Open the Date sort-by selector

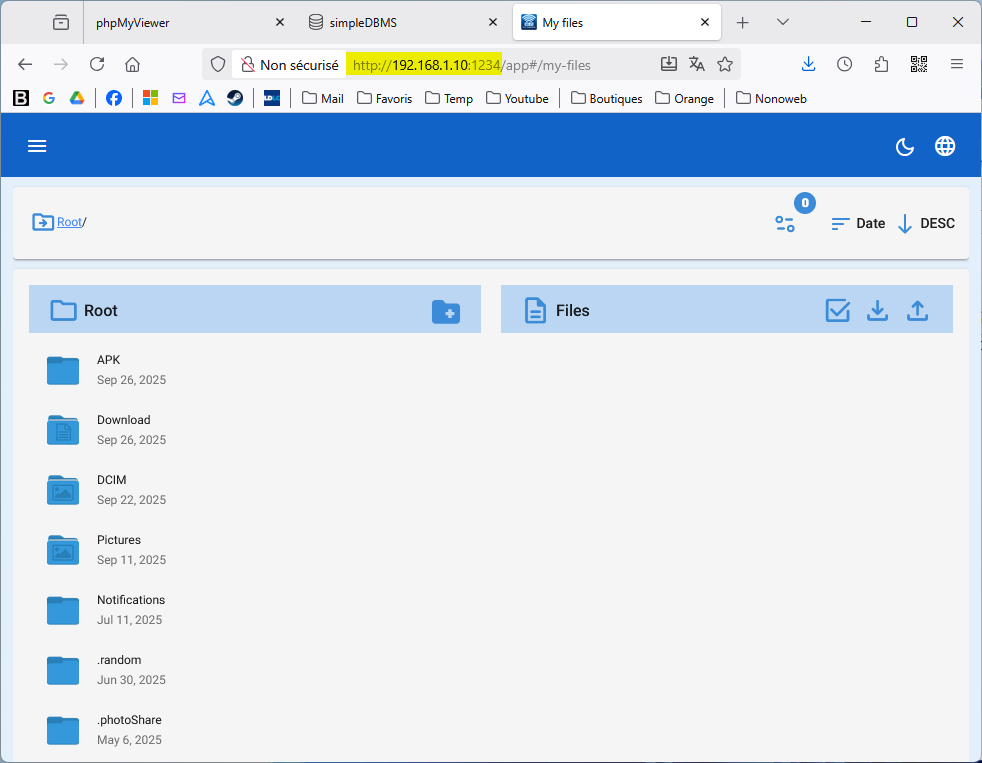click(x=858, y=224)
